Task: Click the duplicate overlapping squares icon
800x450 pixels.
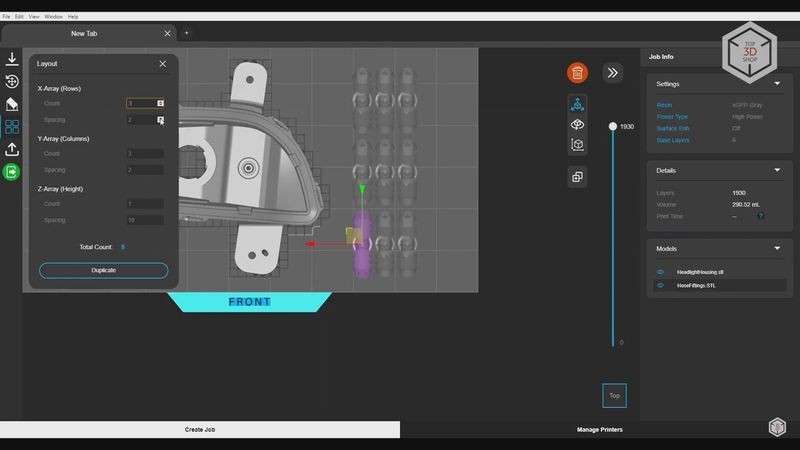Action: [577, 177]
